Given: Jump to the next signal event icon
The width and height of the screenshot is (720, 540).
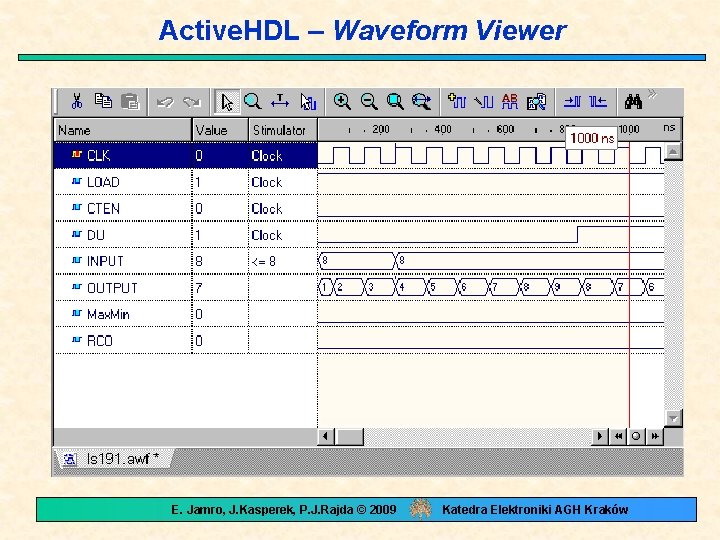Looking at the screenshot, I should [x=572, y=101].
